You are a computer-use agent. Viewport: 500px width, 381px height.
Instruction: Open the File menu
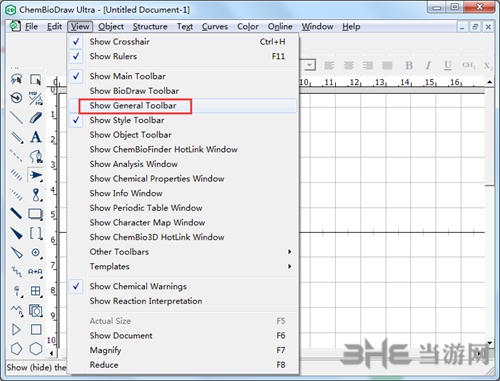[31, 26]
